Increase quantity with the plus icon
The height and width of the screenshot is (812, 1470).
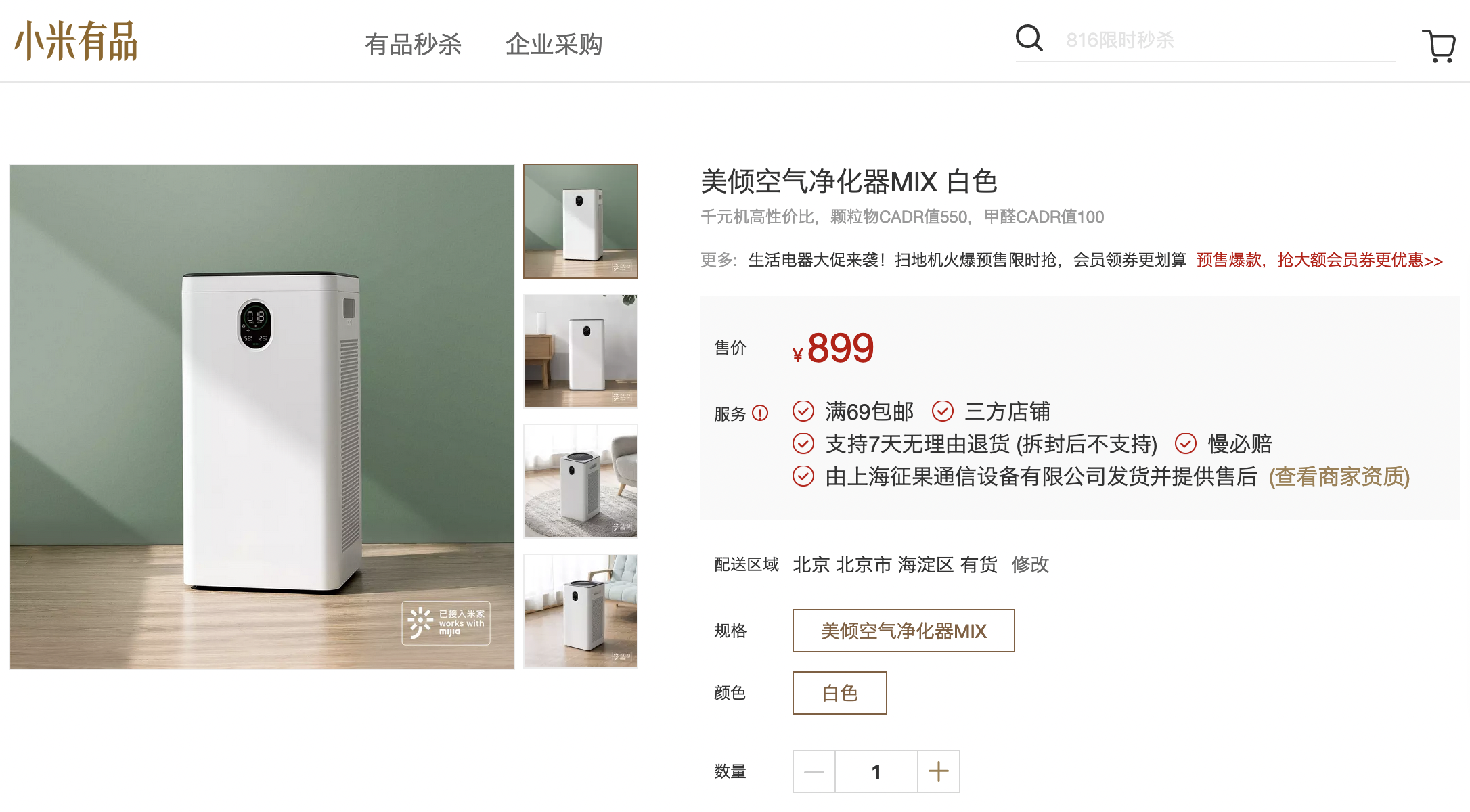pos(939,771)
